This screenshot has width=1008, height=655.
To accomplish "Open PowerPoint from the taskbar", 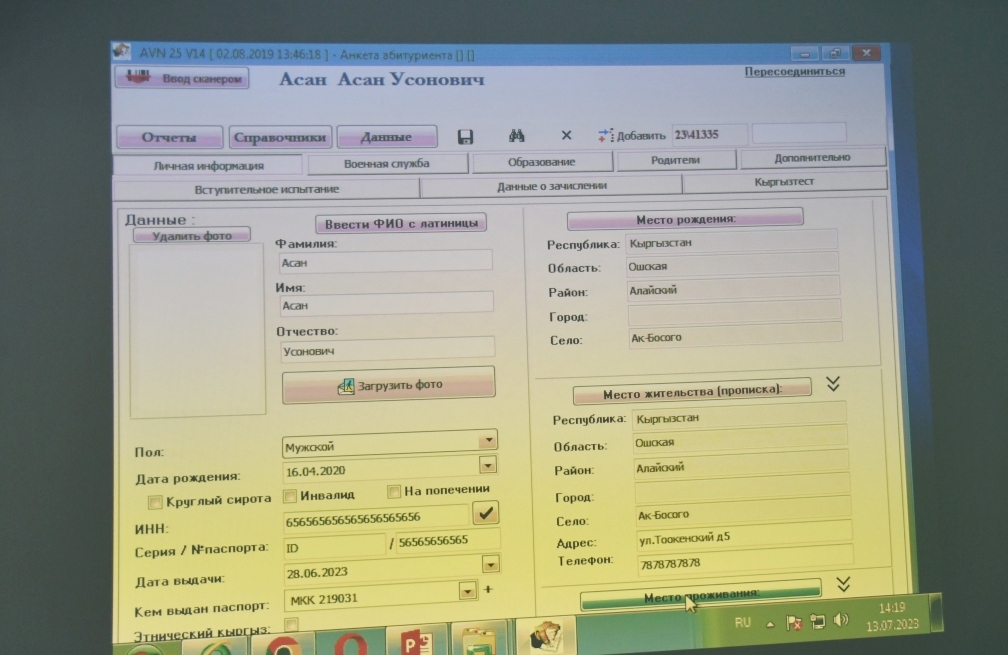I will point(417,640).
